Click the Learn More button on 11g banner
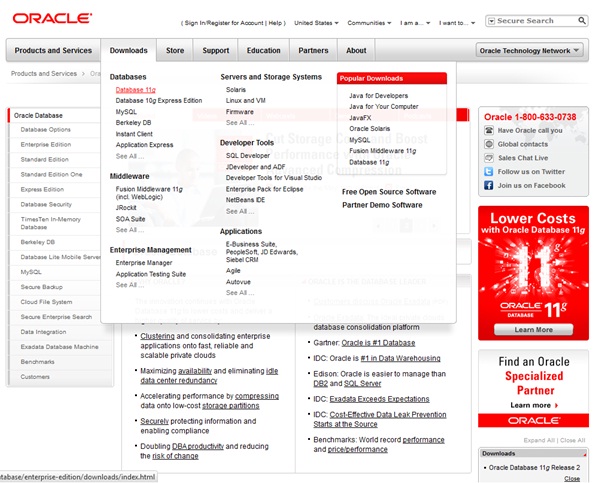Image resolution: width=602 pixels, height=483 pixels. pyautogui.click(x=533, y=329)
